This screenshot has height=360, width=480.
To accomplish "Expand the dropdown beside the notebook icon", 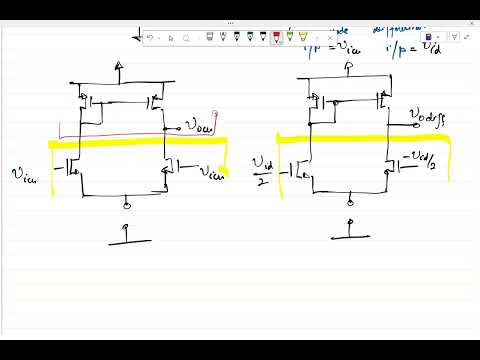I will (x=438, y=37).
